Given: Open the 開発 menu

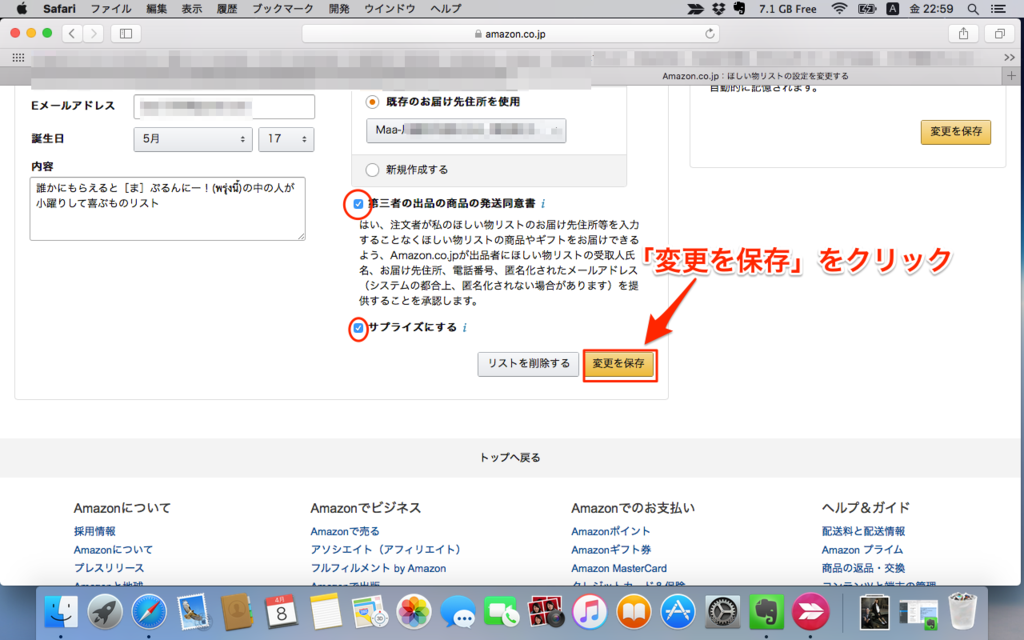Looking at the screenshot, I should click(339, 8).
